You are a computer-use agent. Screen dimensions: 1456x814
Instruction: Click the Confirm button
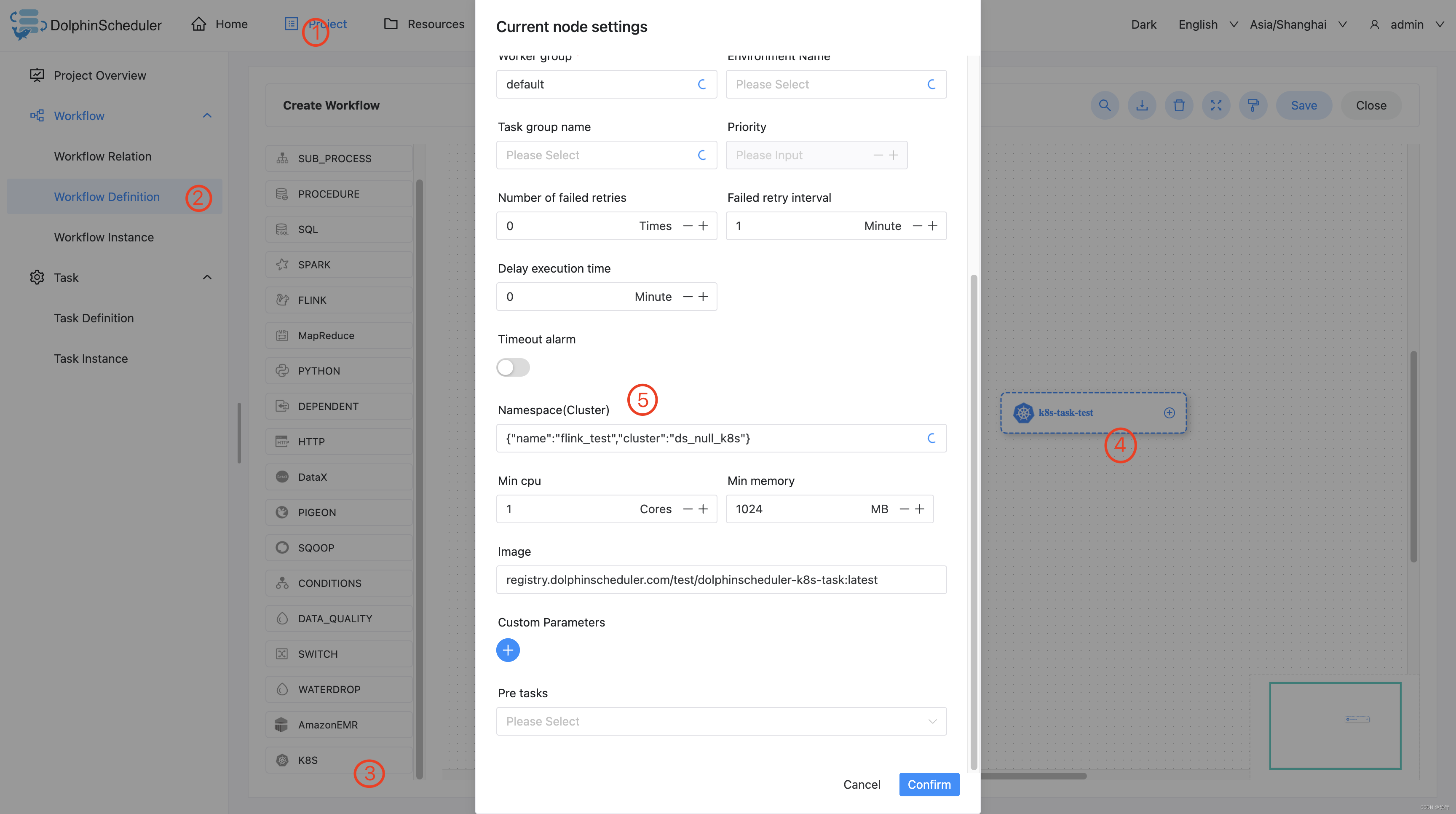pos(929,784)
